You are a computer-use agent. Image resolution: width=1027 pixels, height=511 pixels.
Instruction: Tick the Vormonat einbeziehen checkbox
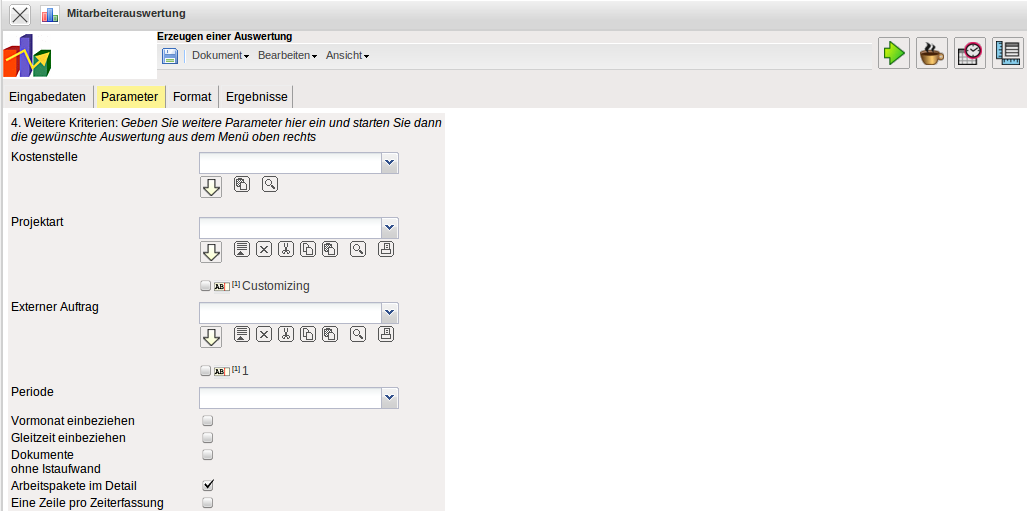[208, 421]
